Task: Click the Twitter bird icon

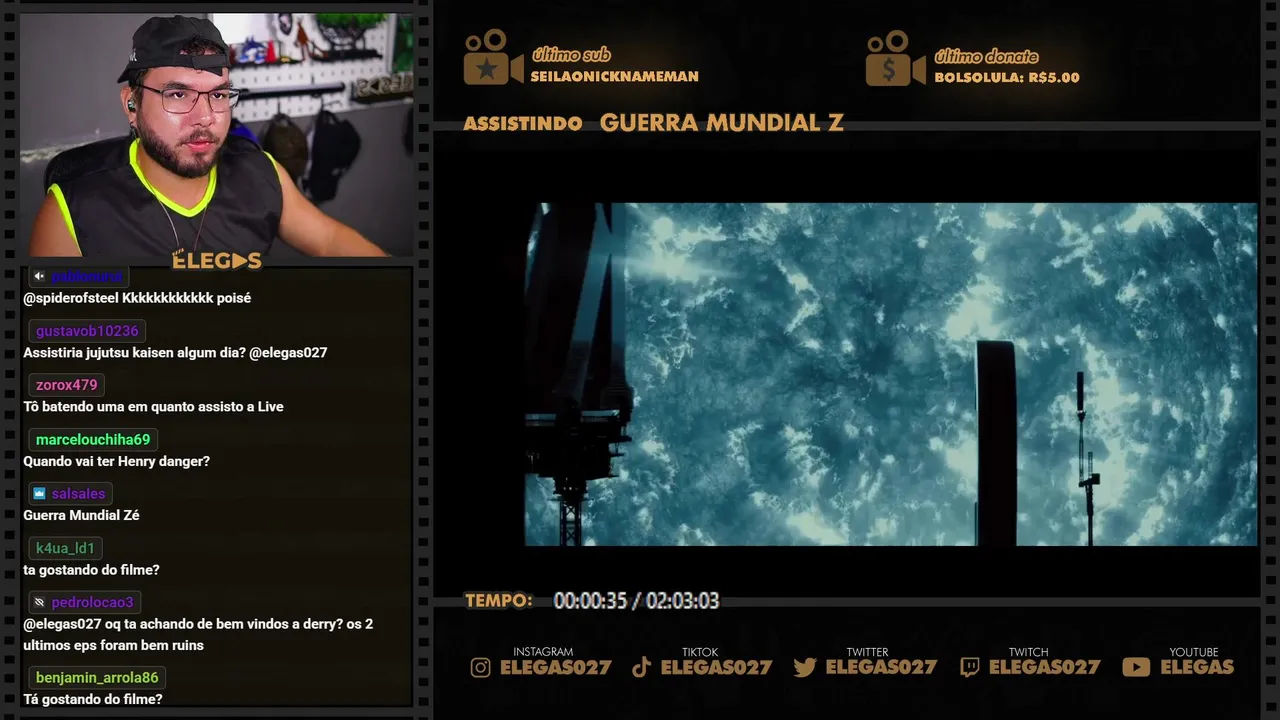Action: [x=805, y=667]
